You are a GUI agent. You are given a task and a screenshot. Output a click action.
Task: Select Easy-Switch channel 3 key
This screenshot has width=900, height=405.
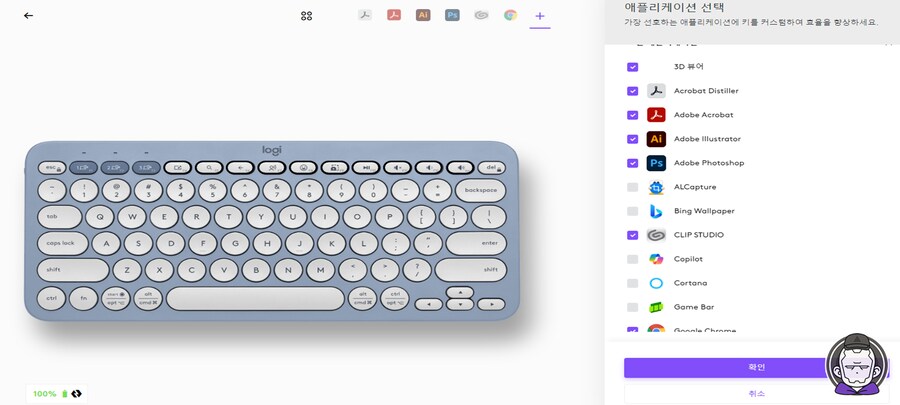[x=146, y=168]
